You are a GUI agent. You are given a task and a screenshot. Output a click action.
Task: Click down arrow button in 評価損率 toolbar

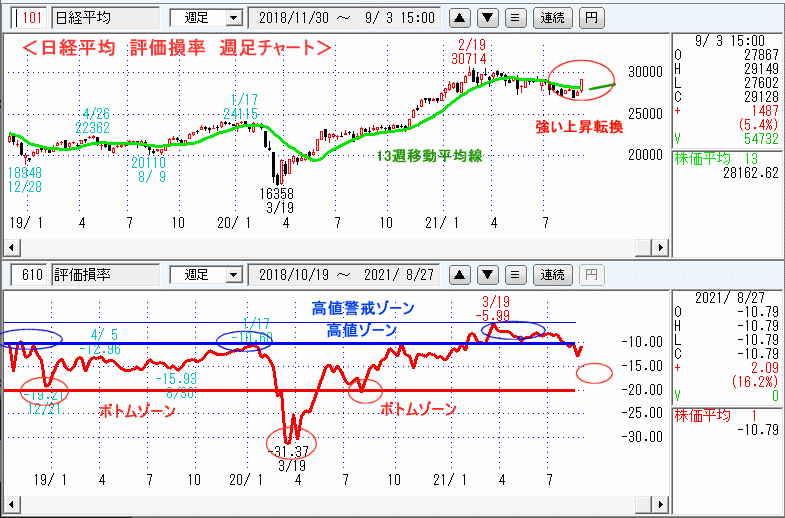tap(488, 275)
